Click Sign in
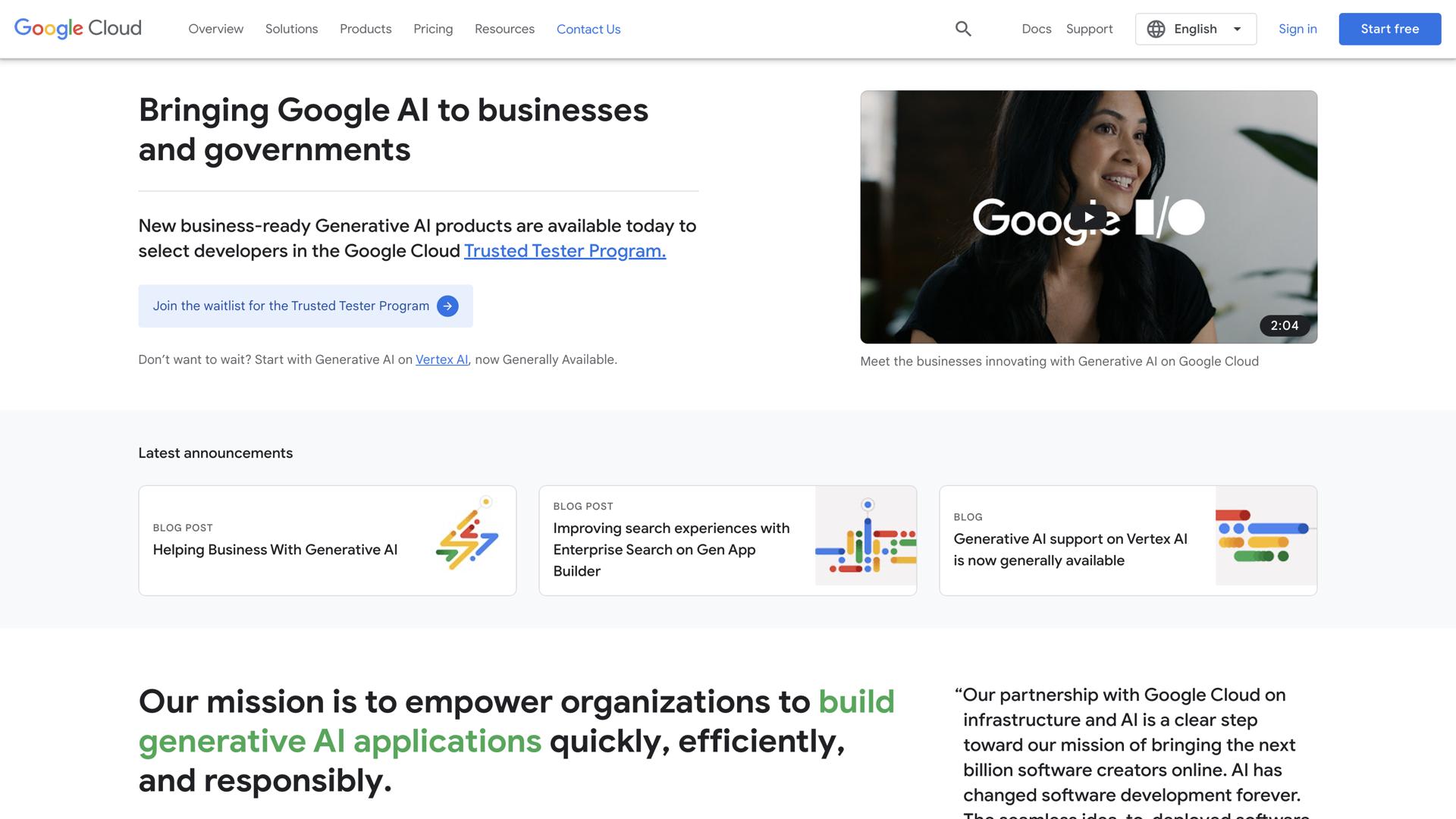1456x819 pixels. (x=1298, y=29)
